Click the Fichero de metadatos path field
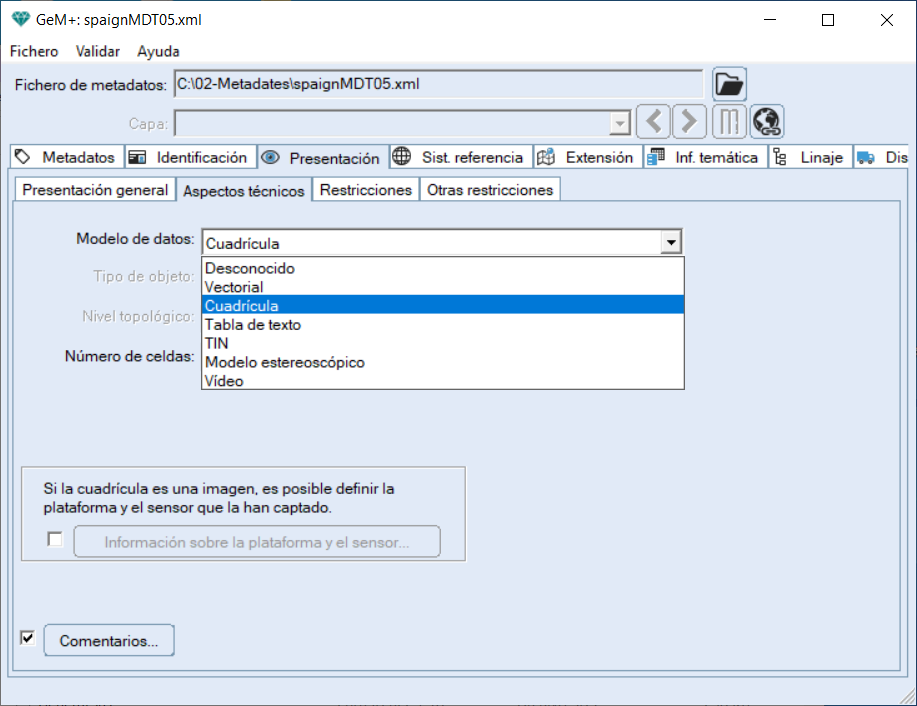The width and height of the screenshot is (917, 706). coord(438,85)
